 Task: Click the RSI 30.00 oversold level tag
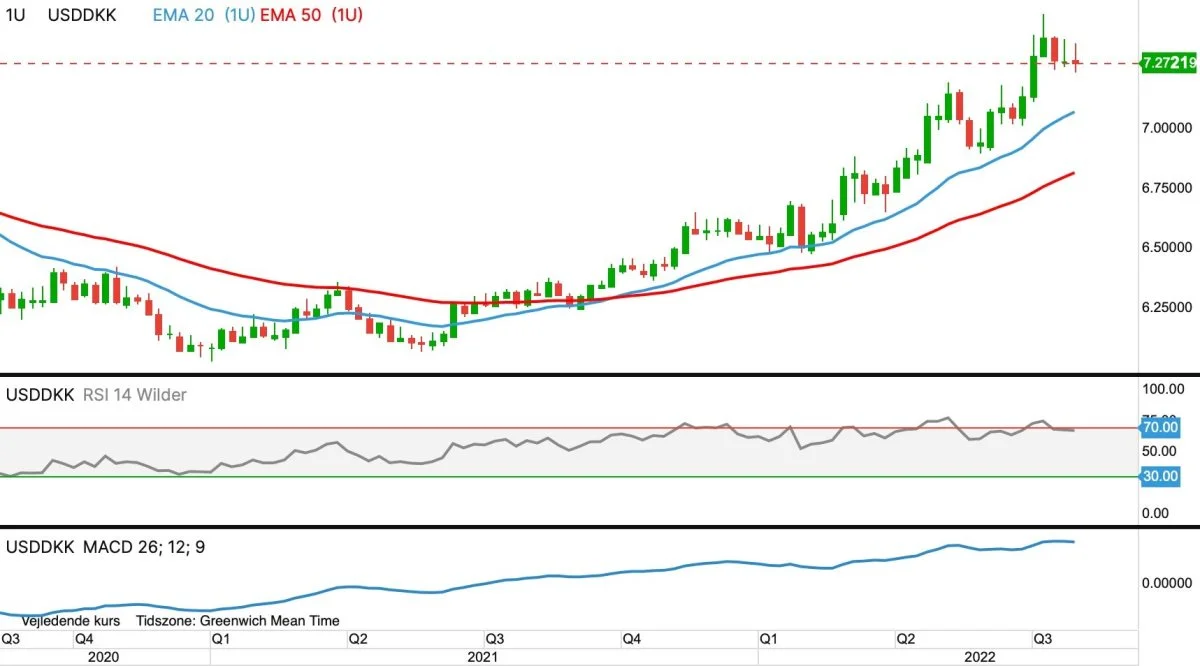1161,477
